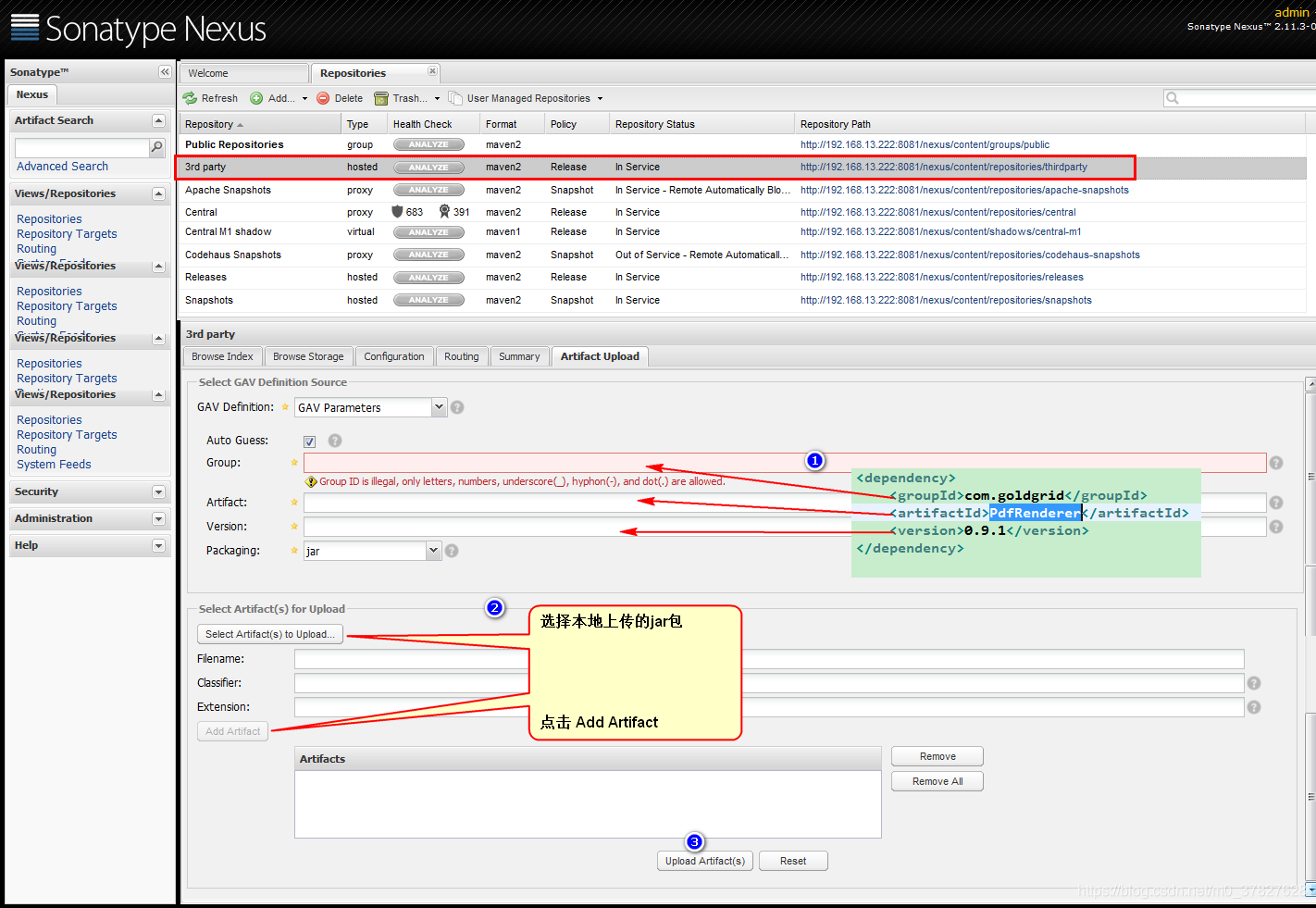
Task: Open User Managed Repositories dropdown arrow
Action: (x=600, y=98)
